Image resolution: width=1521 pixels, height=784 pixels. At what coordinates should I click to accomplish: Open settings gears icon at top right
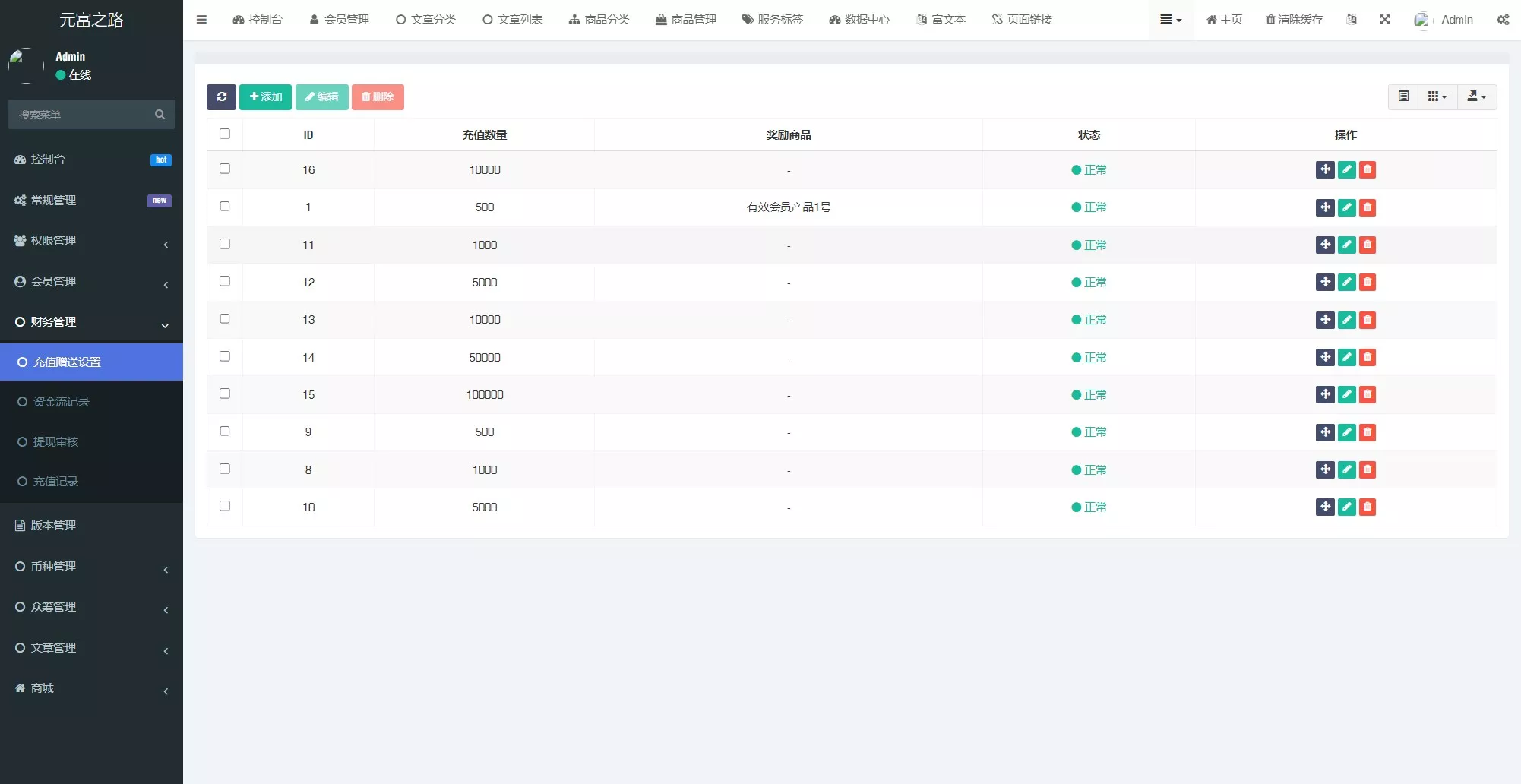coord(1503,20)
